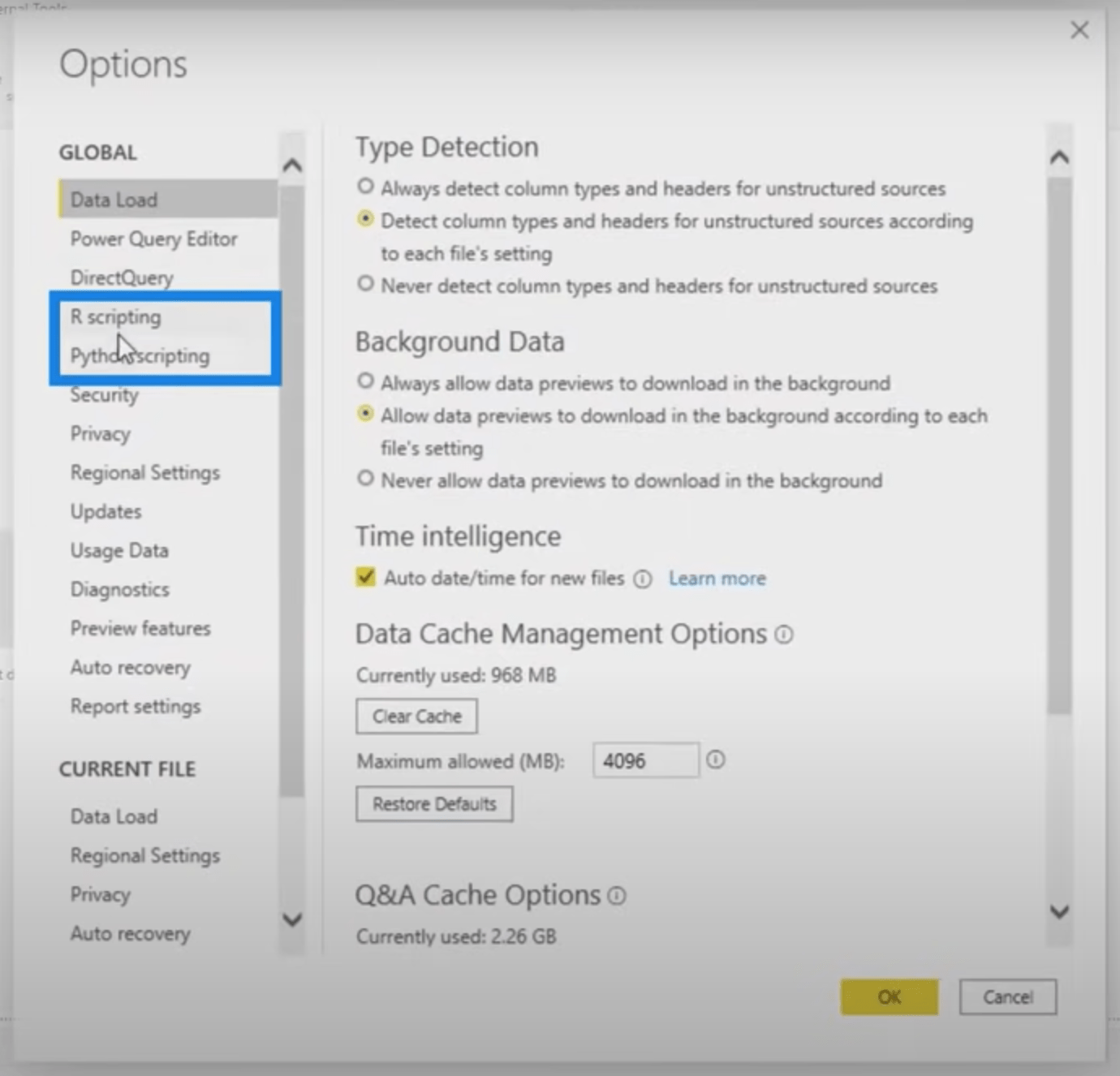Open Power Query Editor settings
This screenshot has width=1120, height=1076.
154,239
